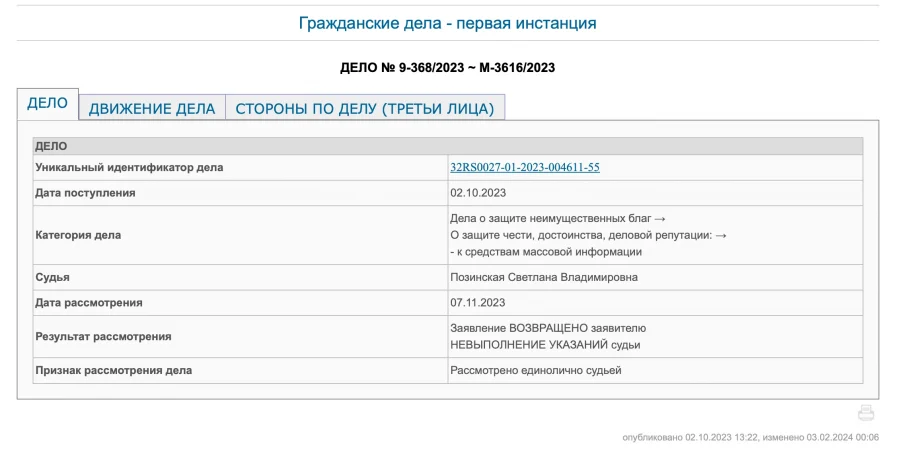The image size is (900, 456).
Task: Click the Категория дела label
Action: (78, 235)
